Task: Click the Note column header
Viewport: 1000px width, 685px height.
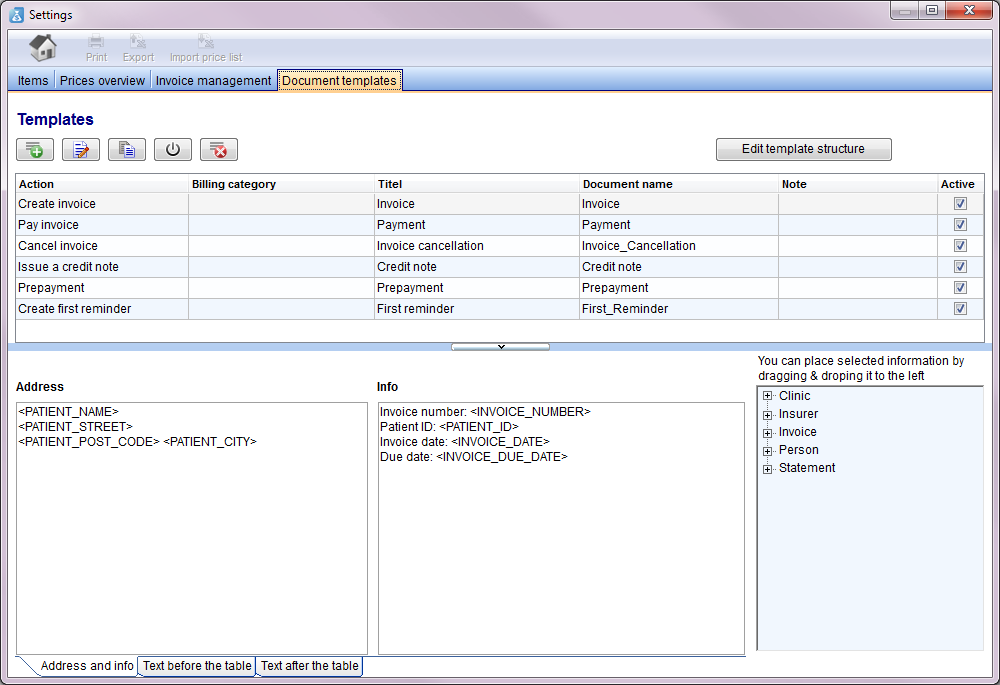Action: pyautogui.click(x=858, y=184)
